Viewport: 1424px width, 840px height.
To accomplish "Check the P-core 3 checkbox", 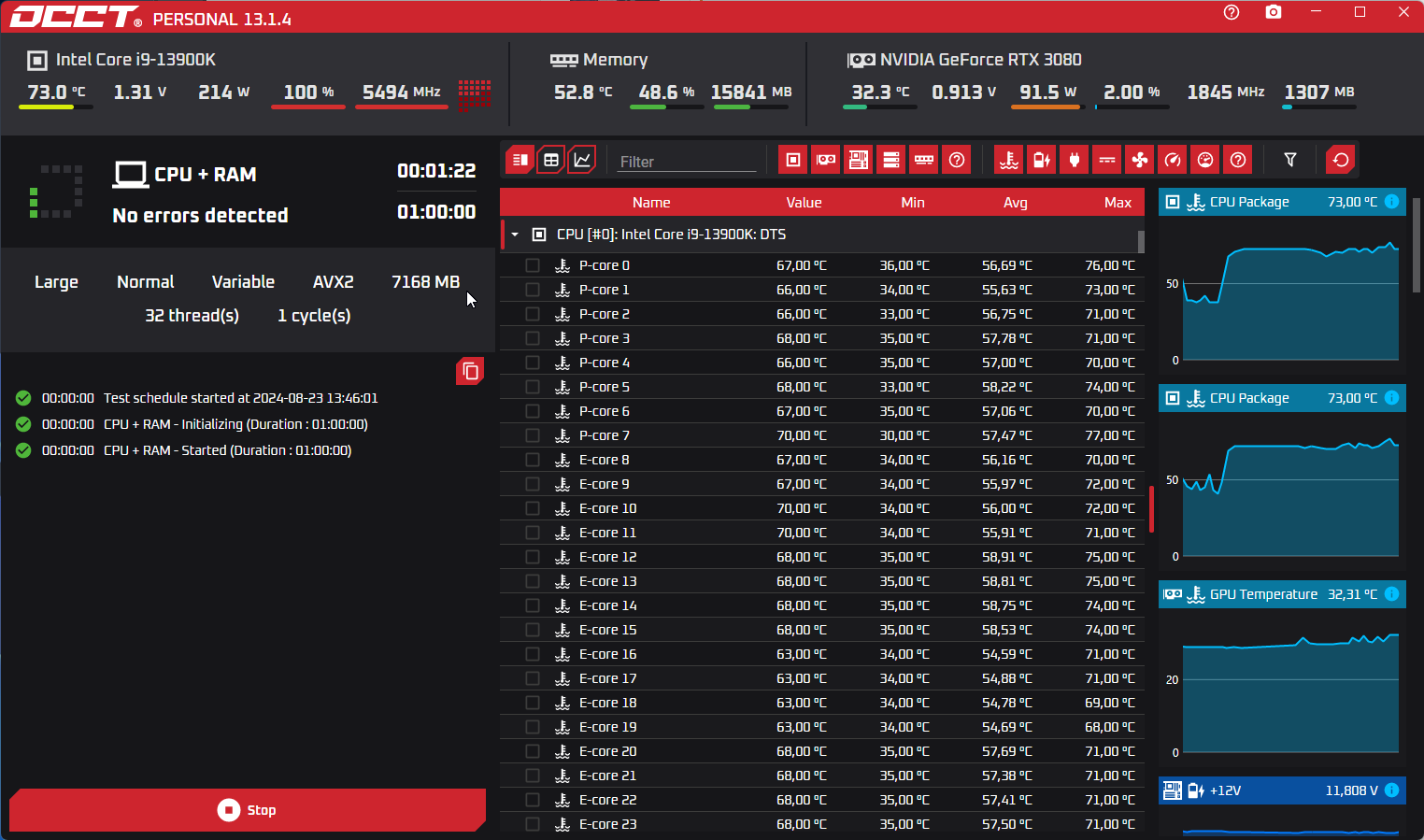I will point(533,338).
